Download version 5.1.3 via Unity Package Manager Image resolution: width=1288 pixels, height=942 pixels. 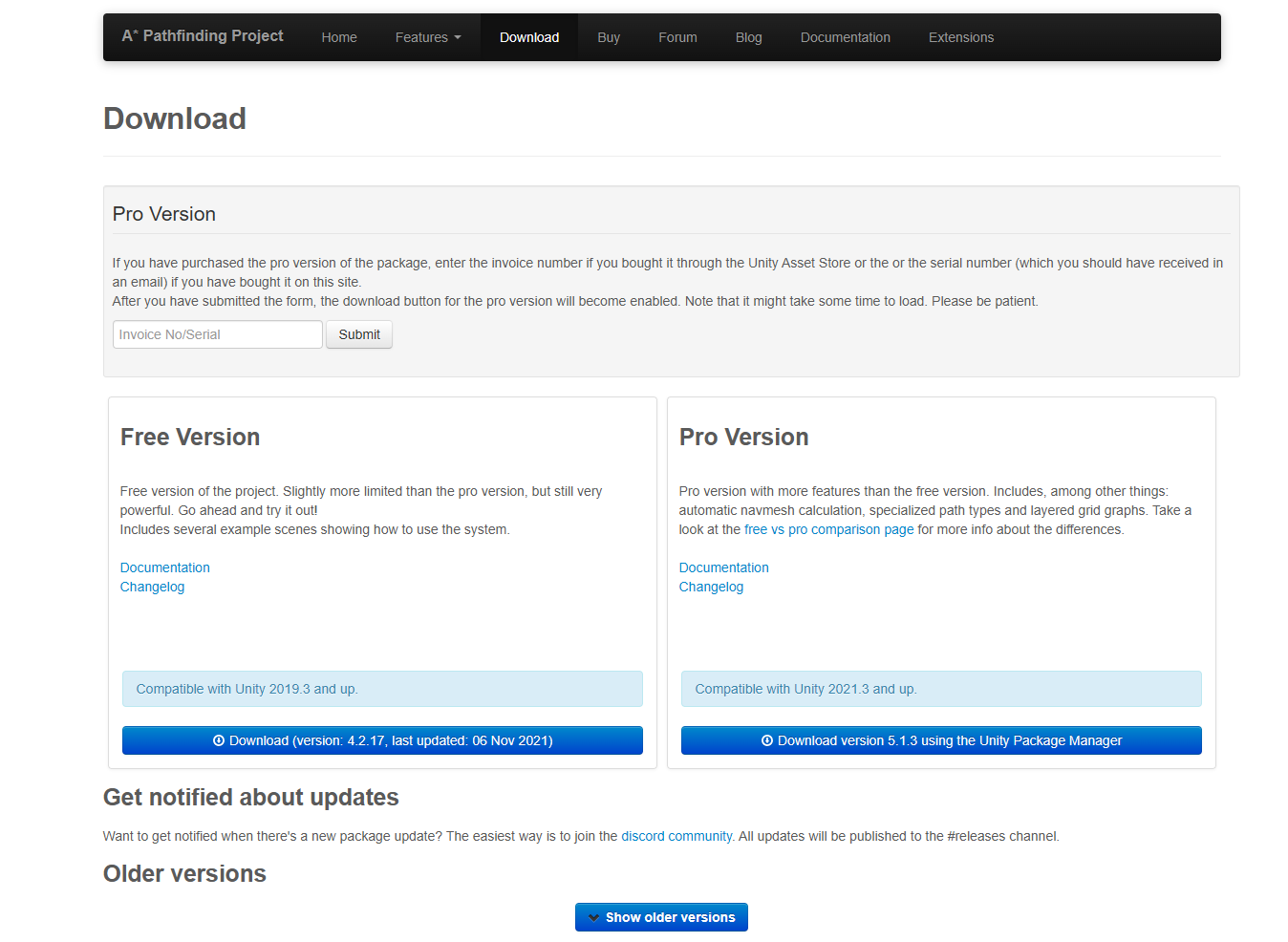941,740
